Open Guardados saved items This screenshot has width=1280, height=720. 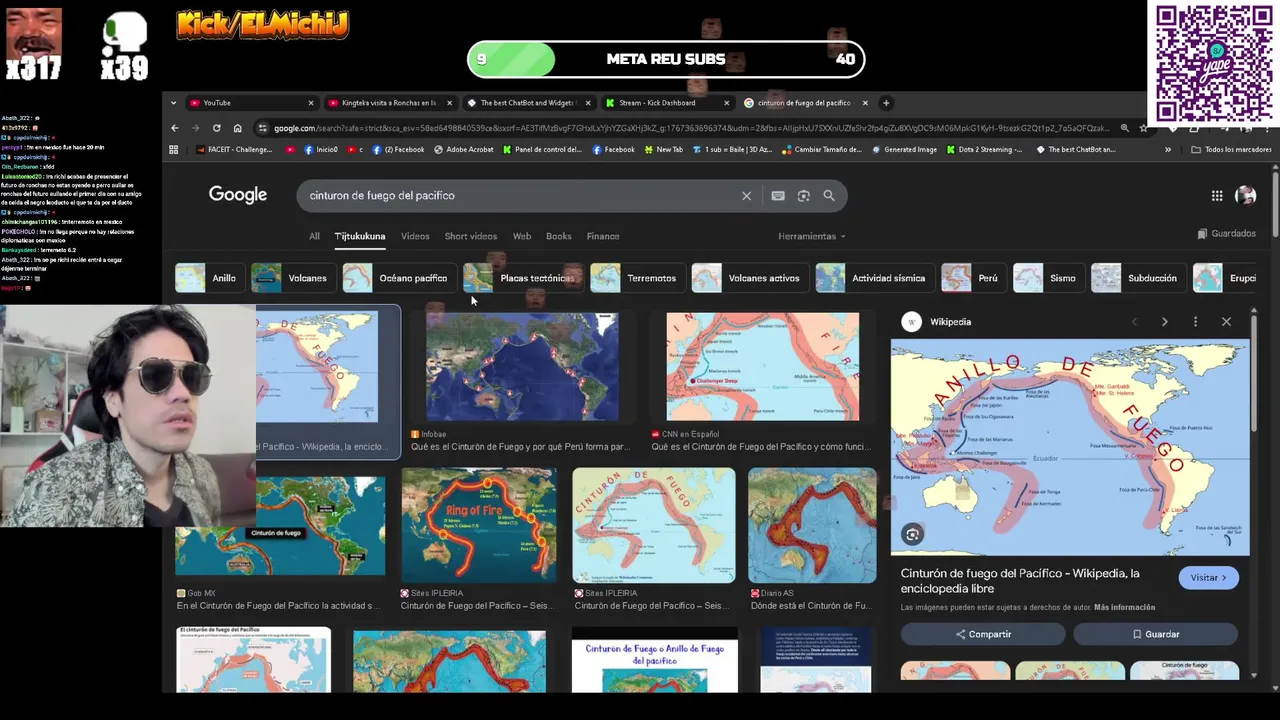(1226, 234)
